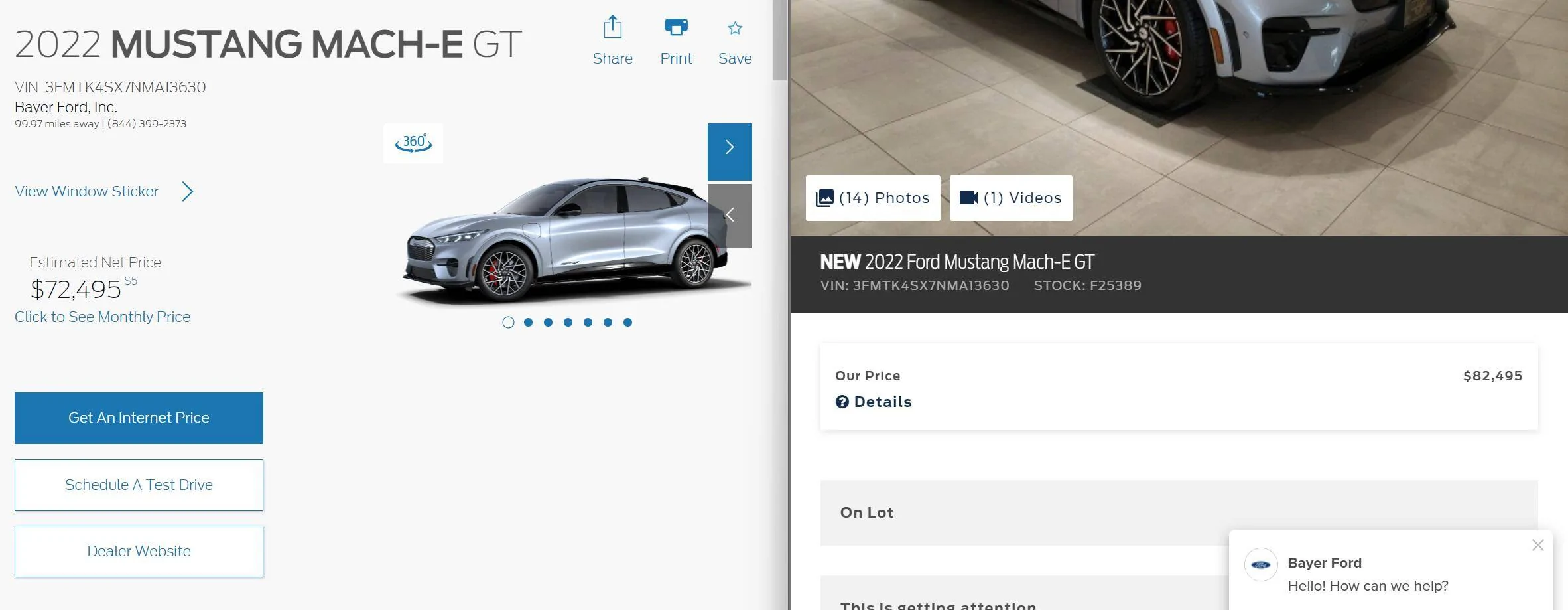Viewport: 1568px width, 610px height.
Task: Click the Print icon
Action: 676,27
